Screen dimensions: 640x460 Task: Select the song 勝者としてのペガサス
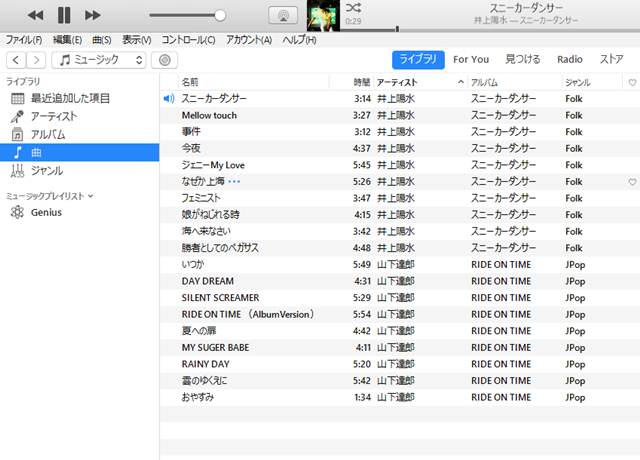[220, 248]
